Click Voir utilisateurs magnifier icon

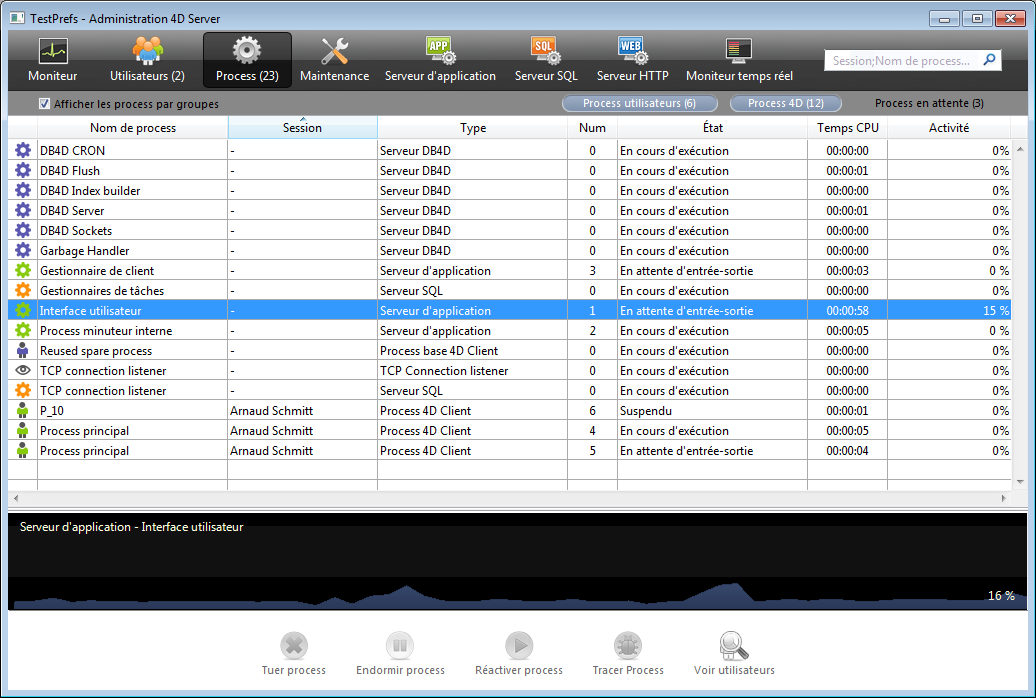click(x=734, y=646)
